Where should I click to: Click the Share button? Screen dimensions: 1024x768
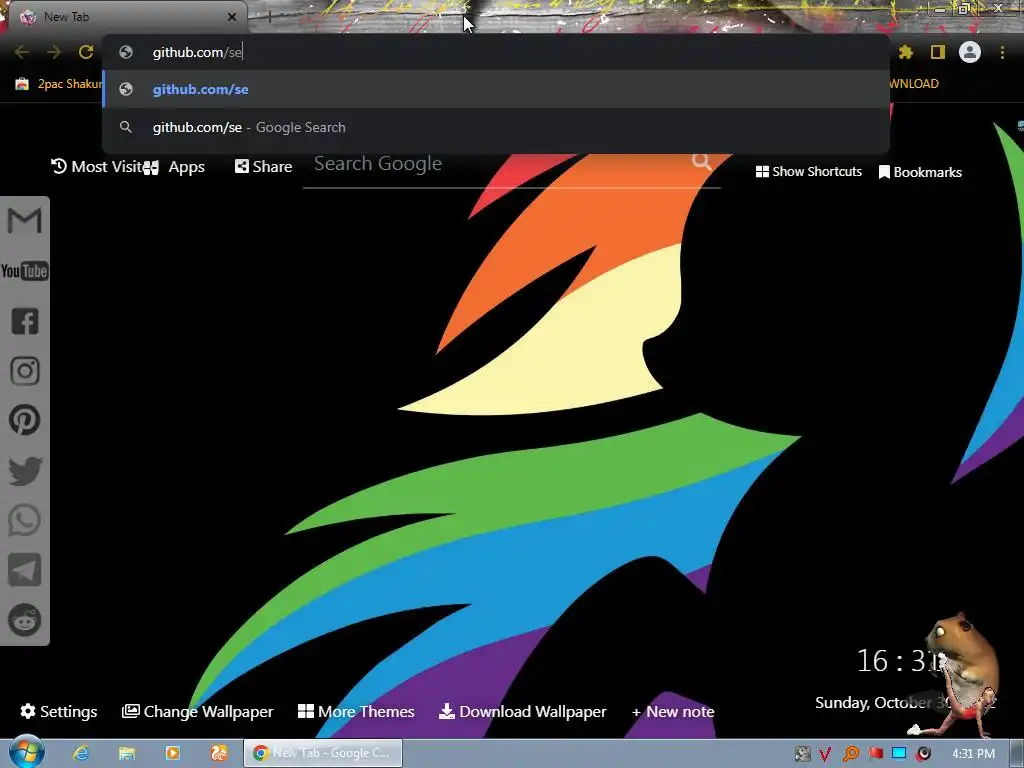(263, 167)
